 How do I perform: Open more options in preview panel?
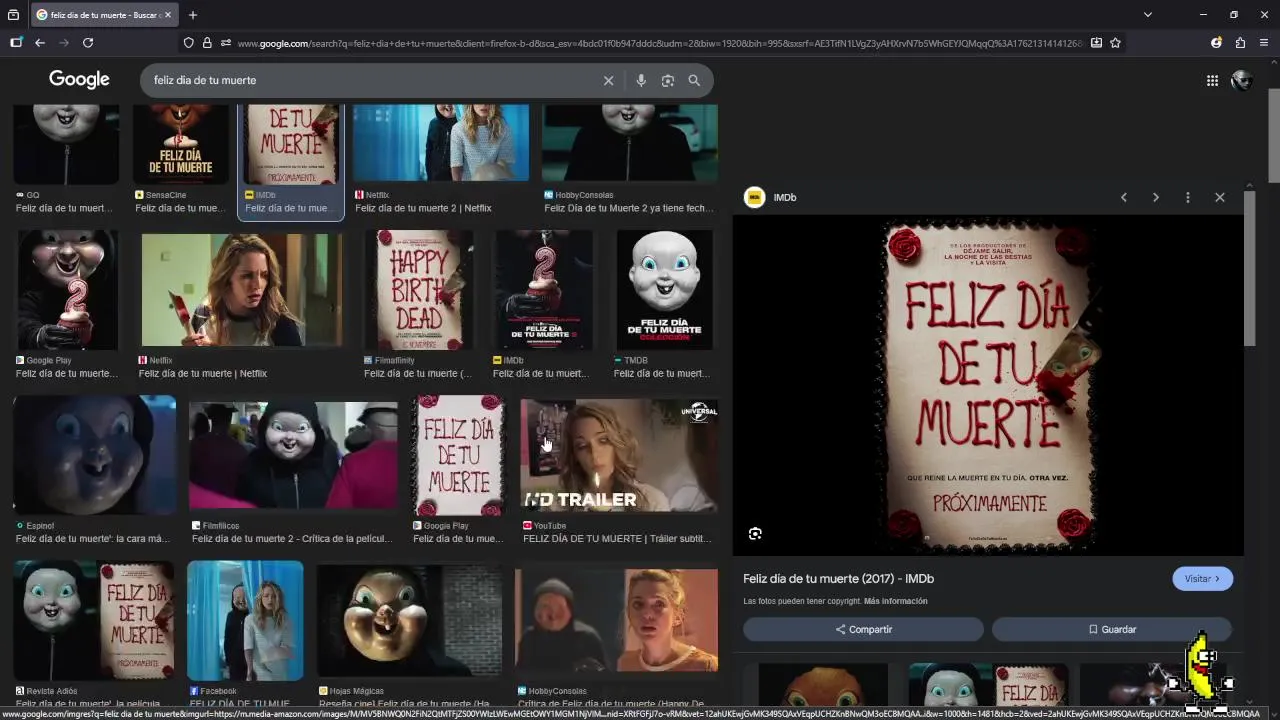click(x=1188, y=198)
